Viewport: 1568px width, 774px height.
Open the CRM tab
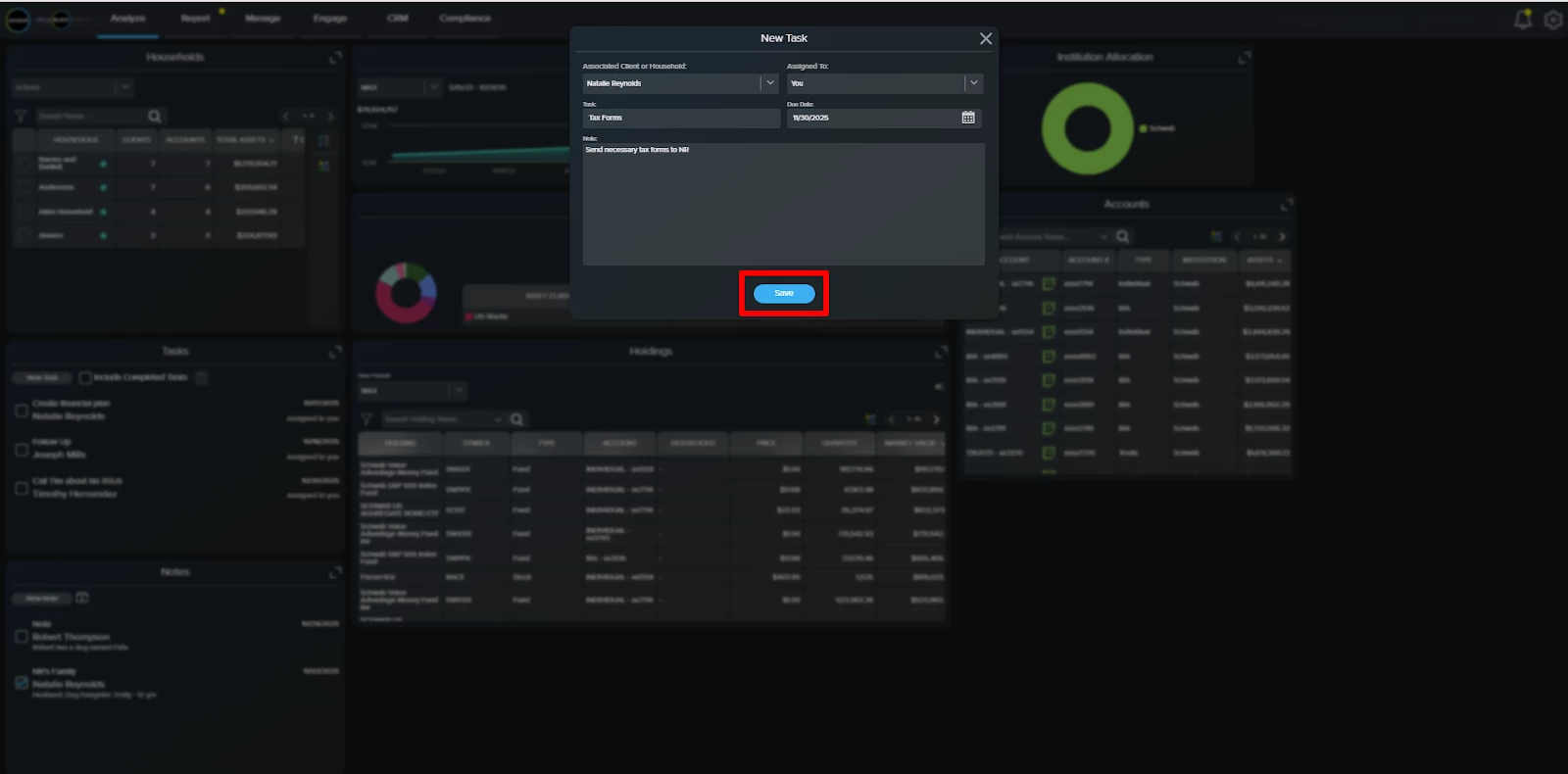point(397,19)
